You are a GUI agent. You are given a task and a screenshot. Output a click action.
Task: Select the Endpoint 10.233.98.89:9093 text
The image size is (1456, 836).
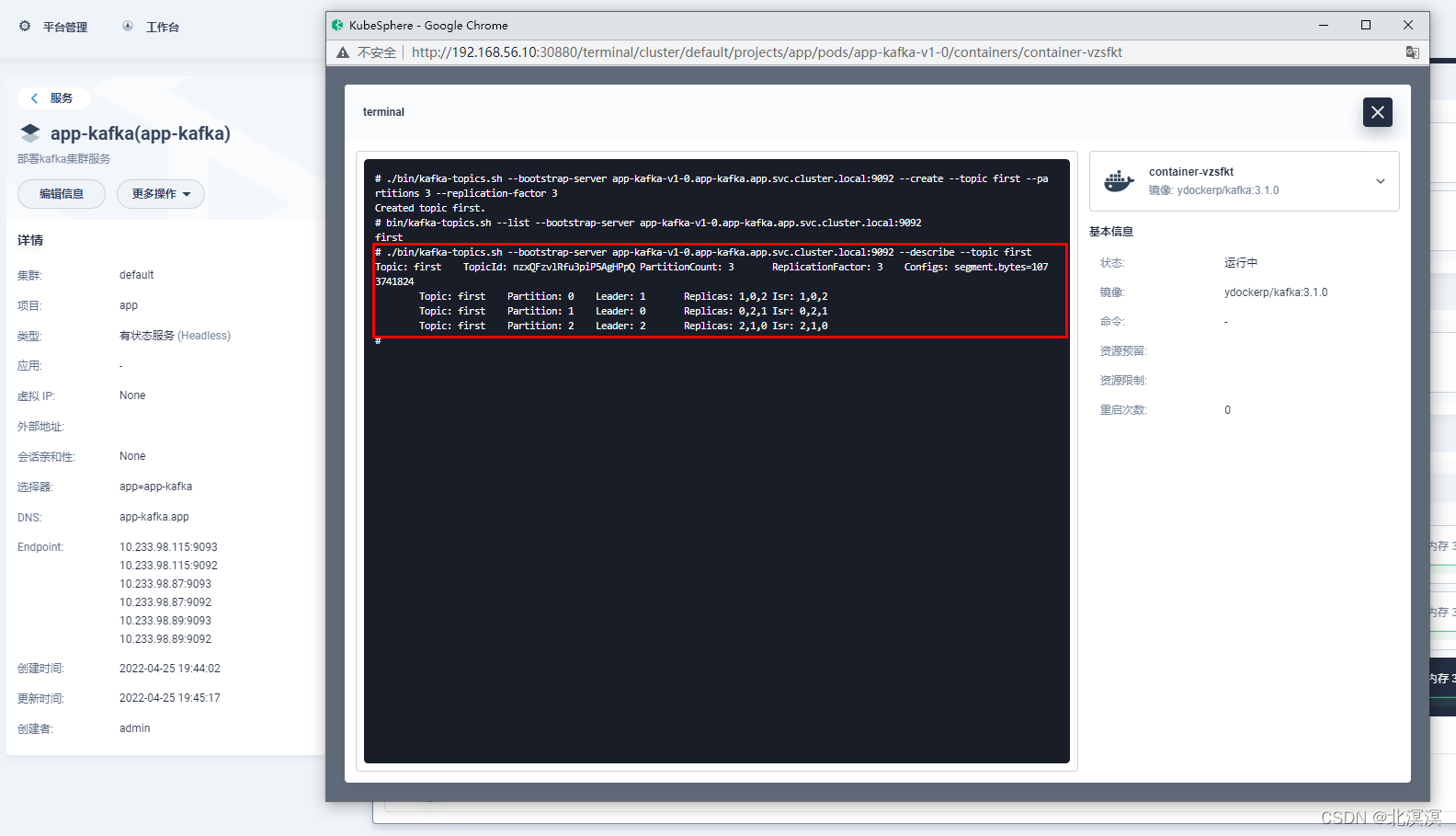[x=165, y=621]
